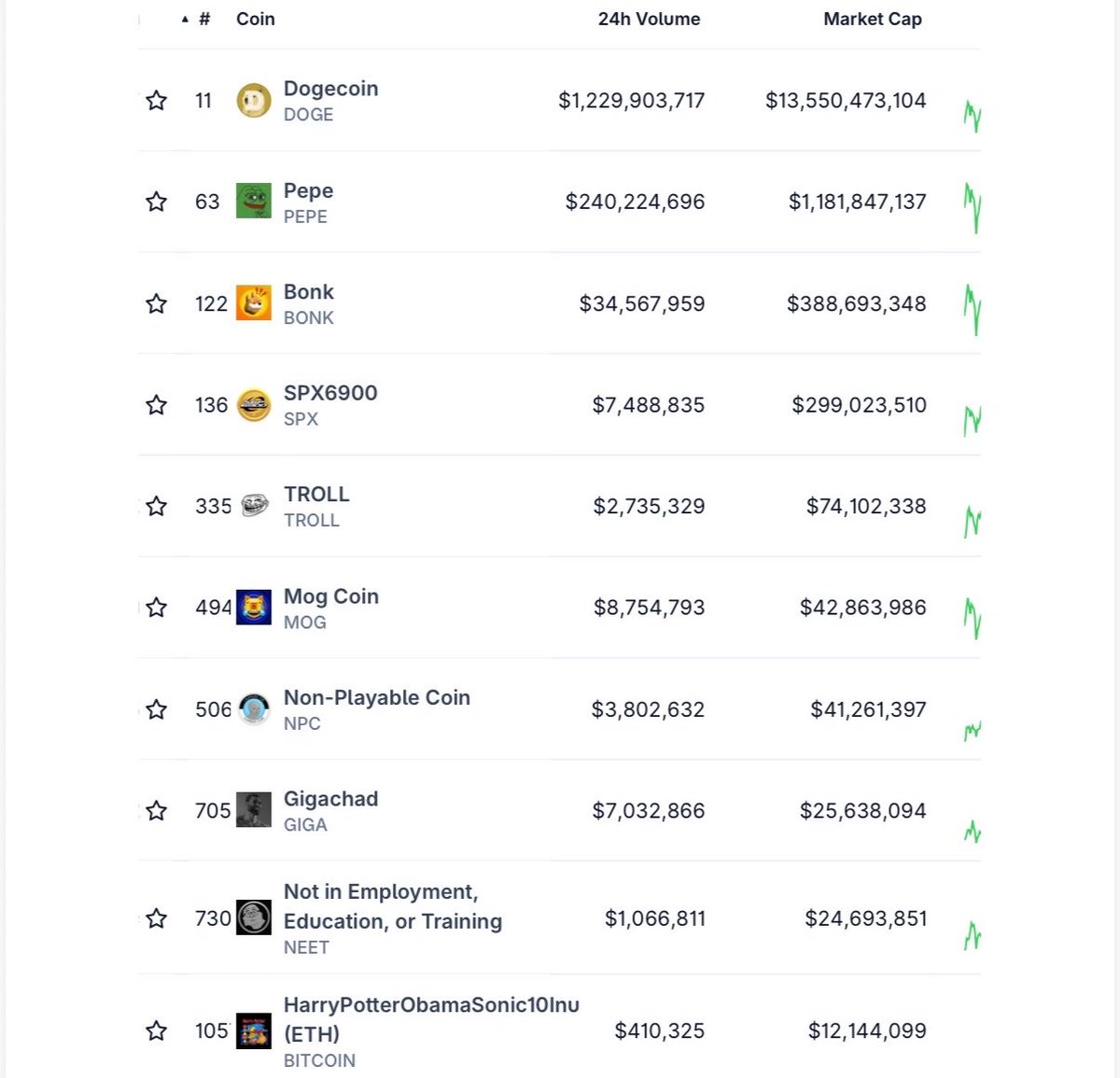Click the Dogecoin green sparkline chart

(x=972, y=116)
